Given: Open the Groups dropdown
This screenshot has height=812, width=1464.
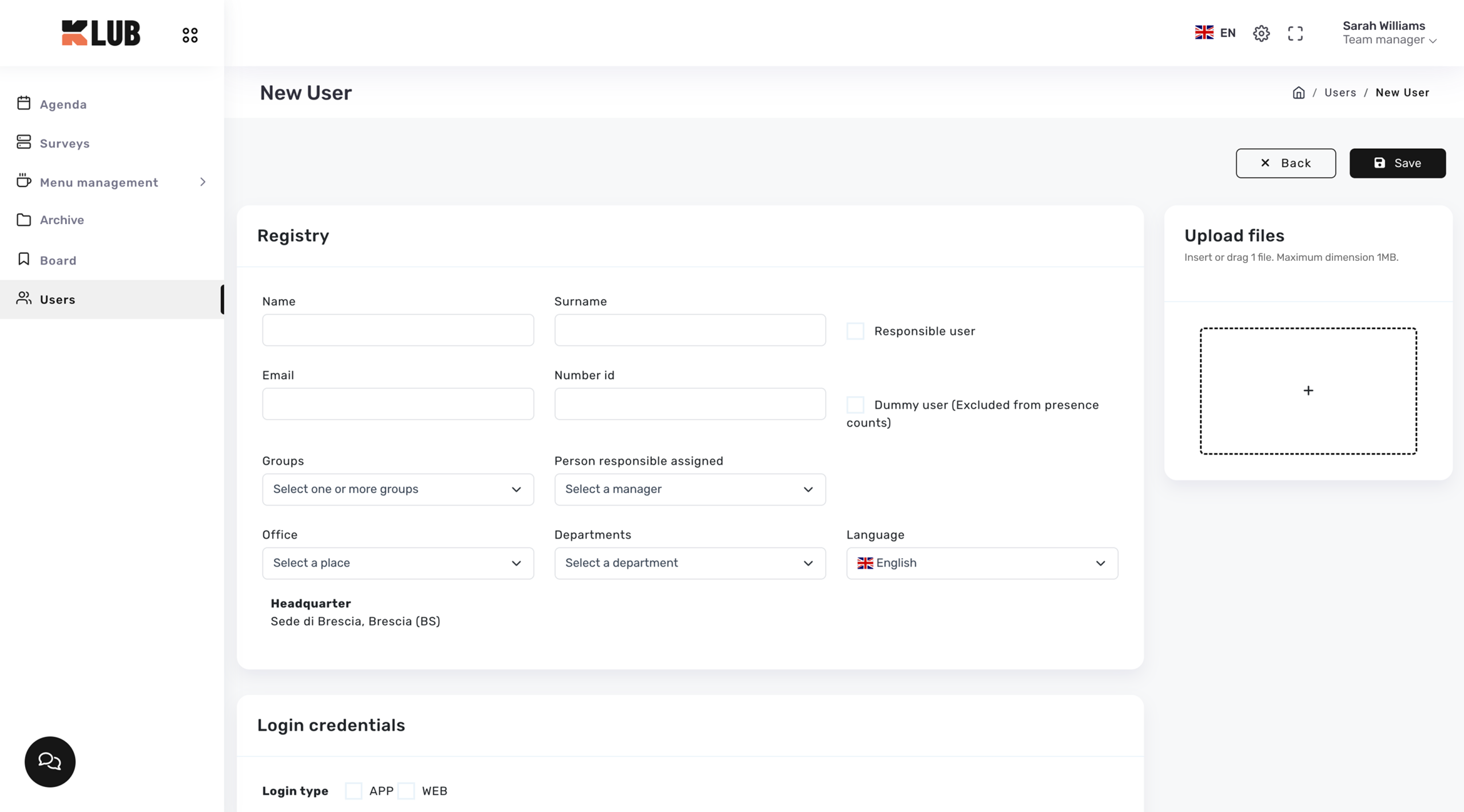Looking at the screenshot, I should [397, 489].
